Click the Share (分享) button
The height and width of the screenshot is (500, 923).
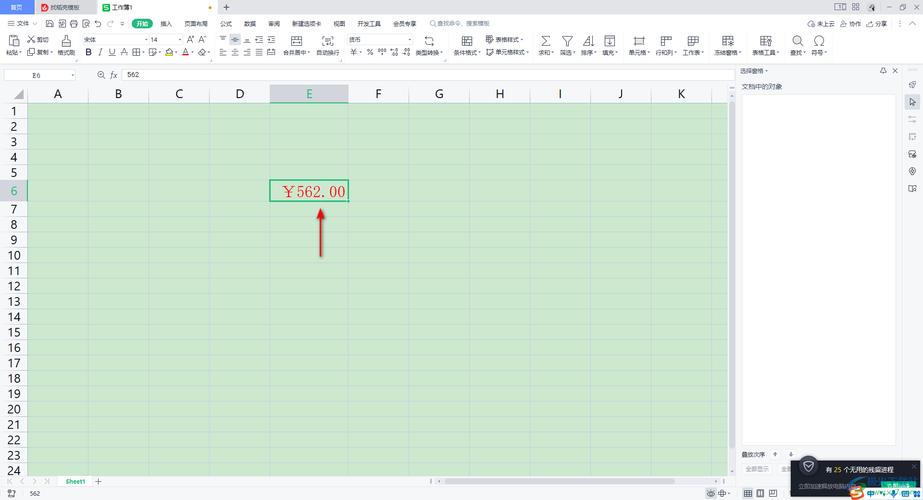[877, 24]
